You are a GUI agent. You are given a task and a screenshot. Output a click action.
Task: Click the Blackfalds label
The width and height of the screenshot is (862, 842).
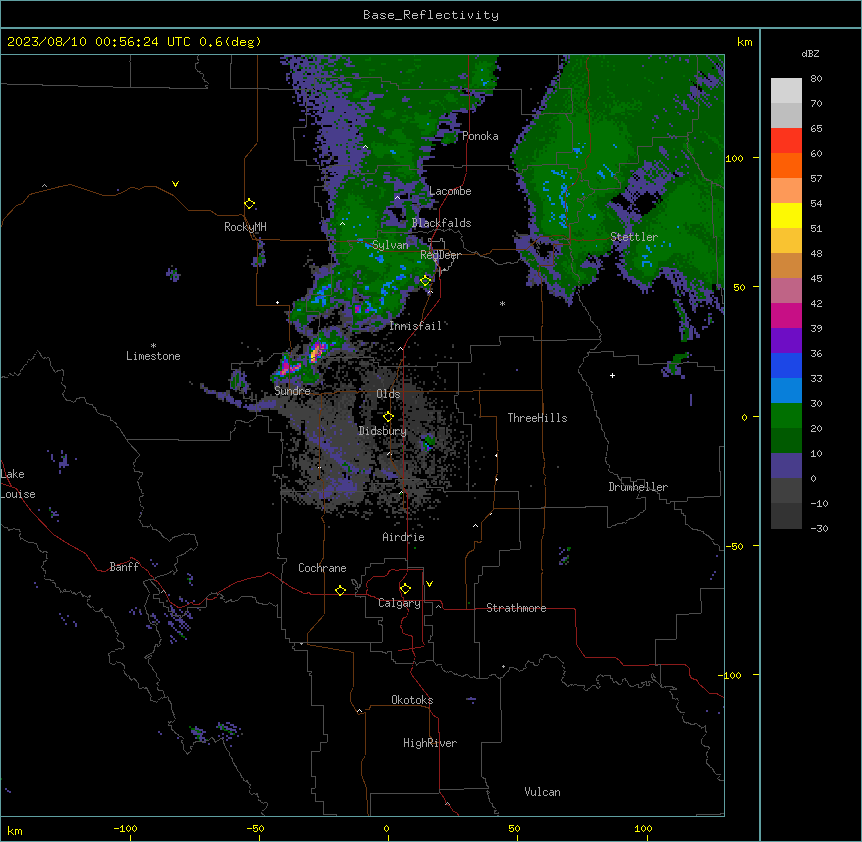click(441, 223)
